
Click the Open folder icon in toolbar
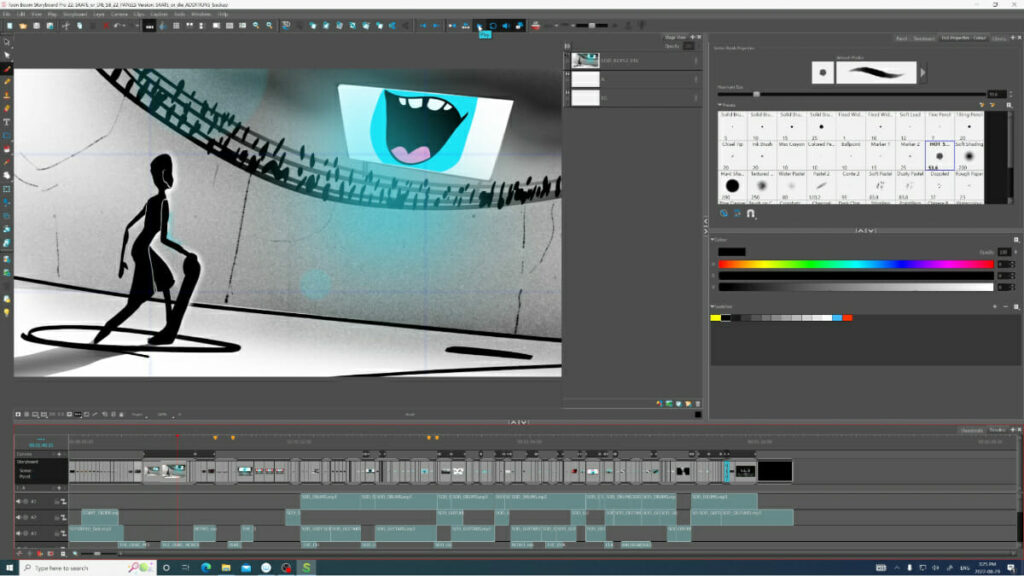tap(23, 25)
